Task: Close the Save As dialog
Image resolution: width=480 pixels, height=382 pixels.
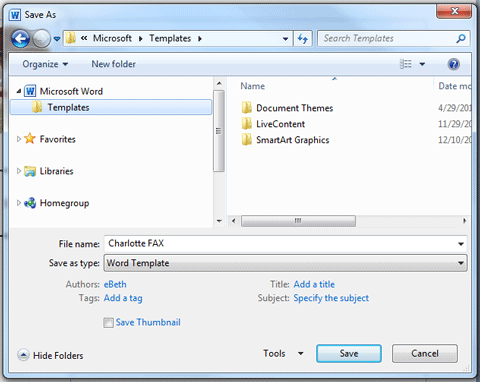Action: tap(454, 11)
